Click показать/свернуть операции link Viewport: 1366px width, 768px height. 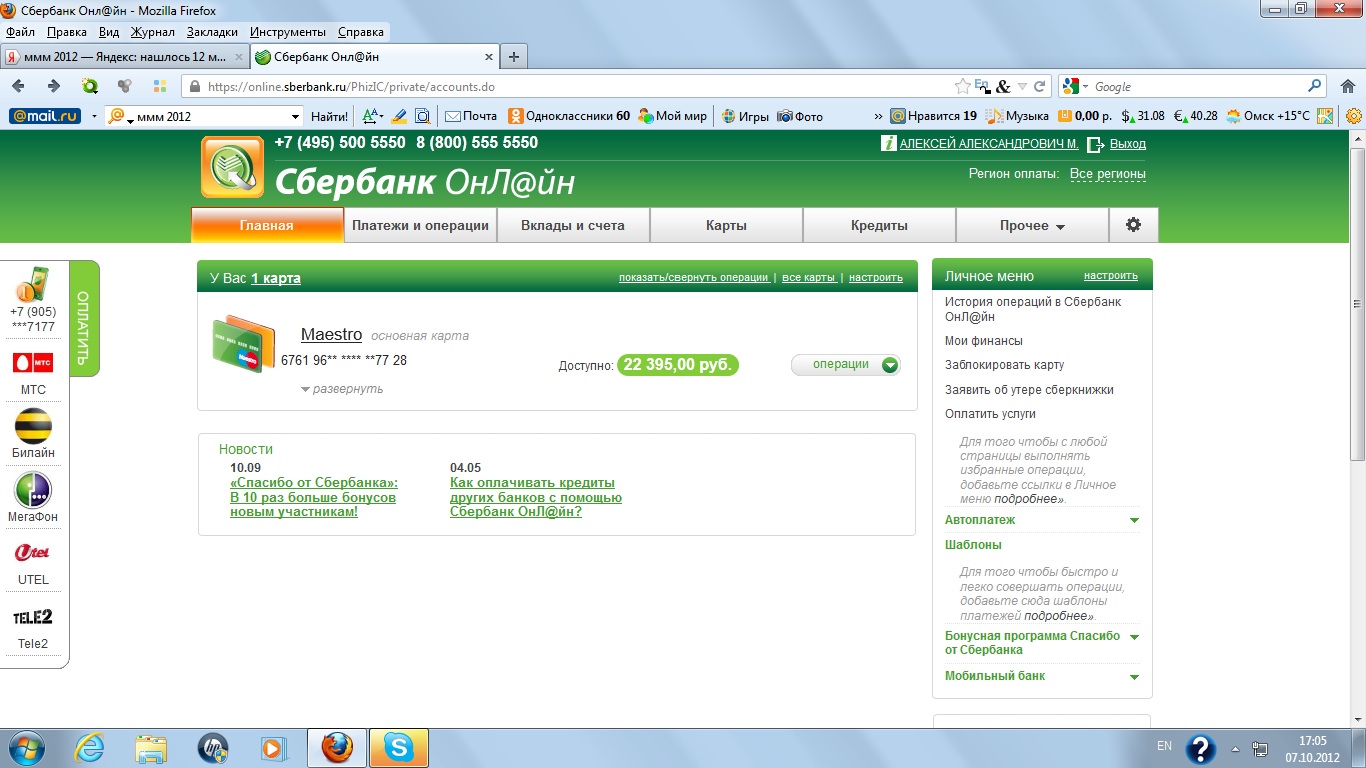click(x=694, y=277)
